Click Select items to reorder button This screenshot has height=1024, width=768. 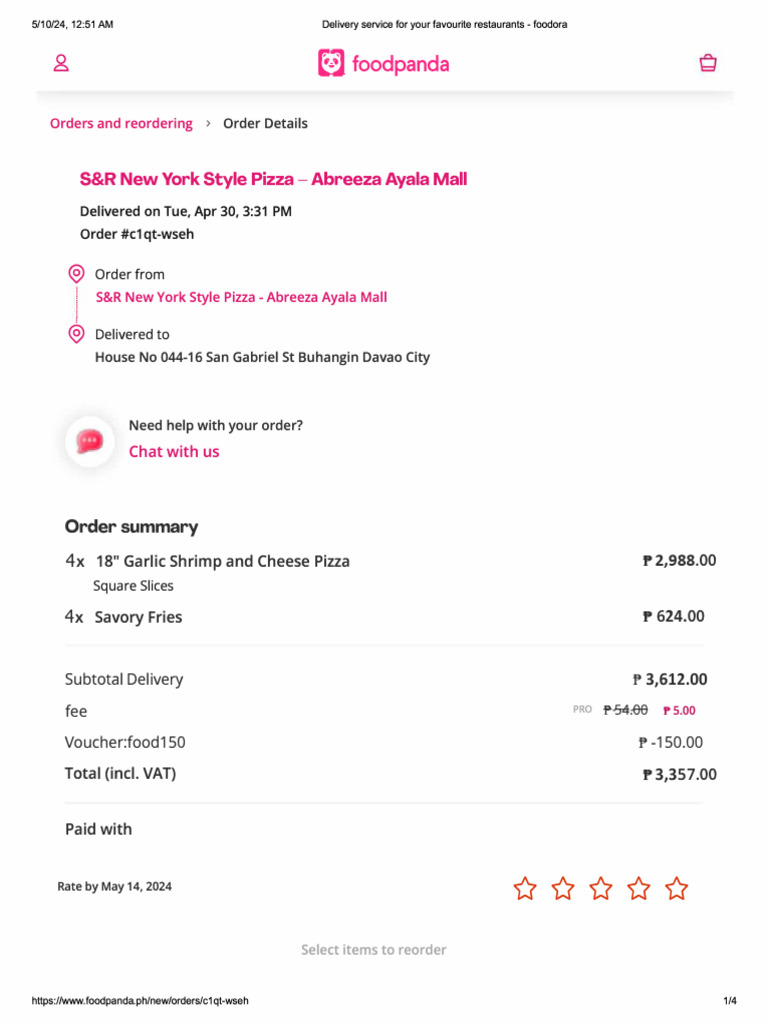[x=374, y=950]
